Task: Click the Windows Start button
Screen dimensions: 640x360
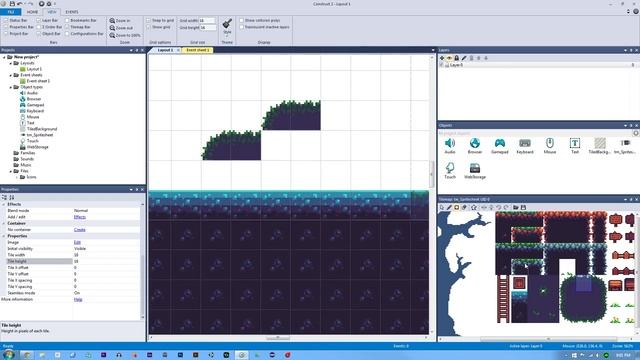Action: 9,355
